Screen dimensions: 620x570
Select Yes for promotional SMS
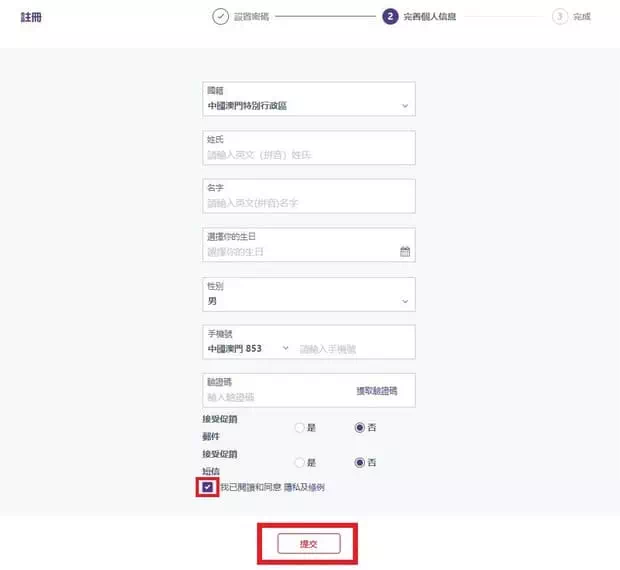[x=300, y=462]
